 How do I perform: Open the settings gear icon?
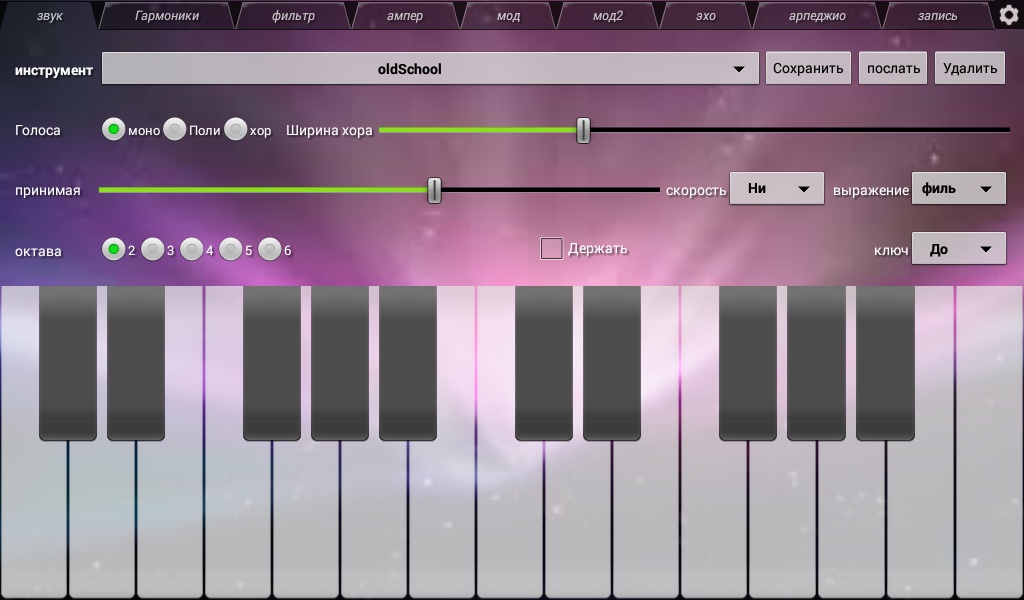pyautogui.click(x=1009, y=15)
